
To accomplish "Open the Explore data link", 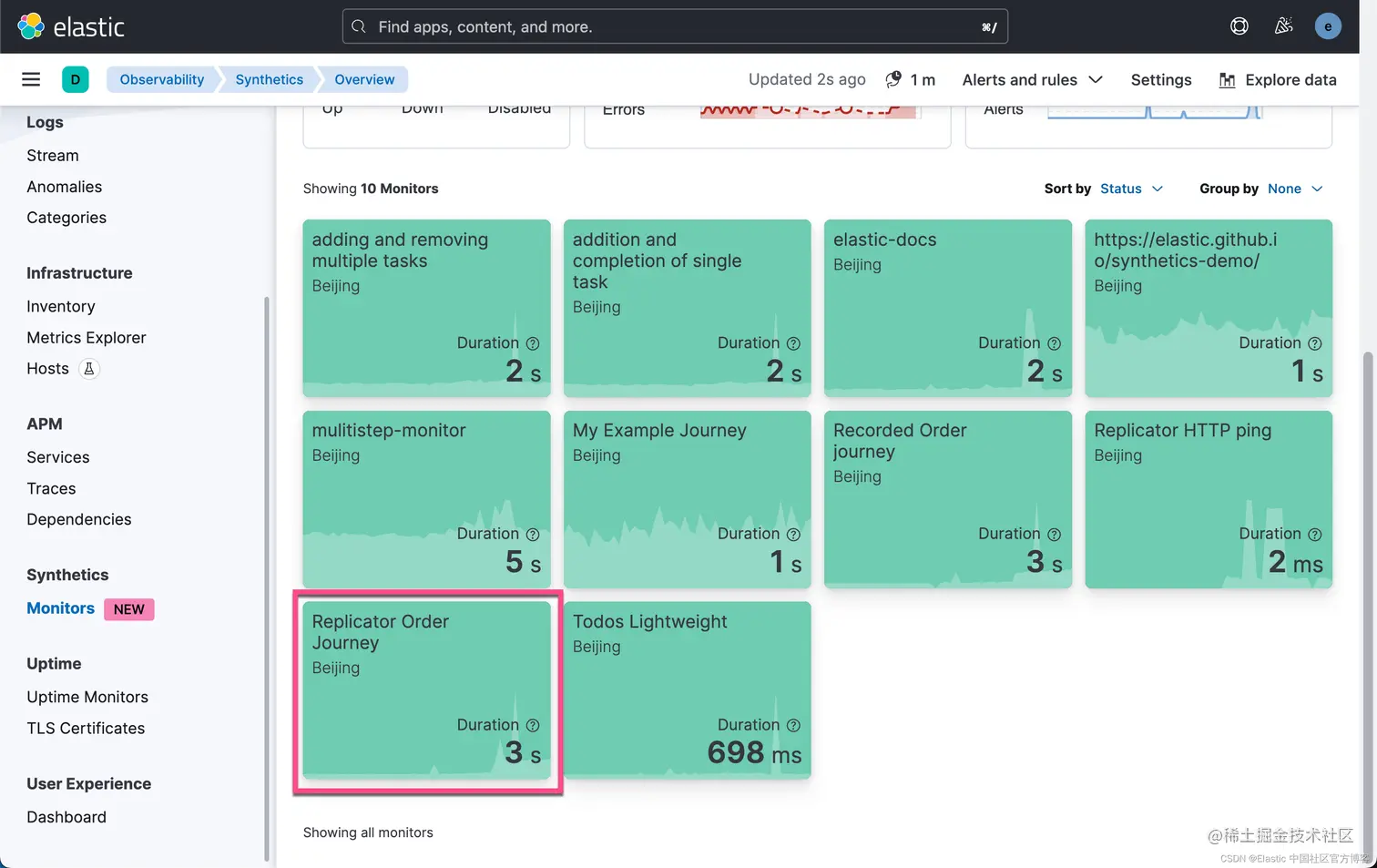I will 1278,80.
